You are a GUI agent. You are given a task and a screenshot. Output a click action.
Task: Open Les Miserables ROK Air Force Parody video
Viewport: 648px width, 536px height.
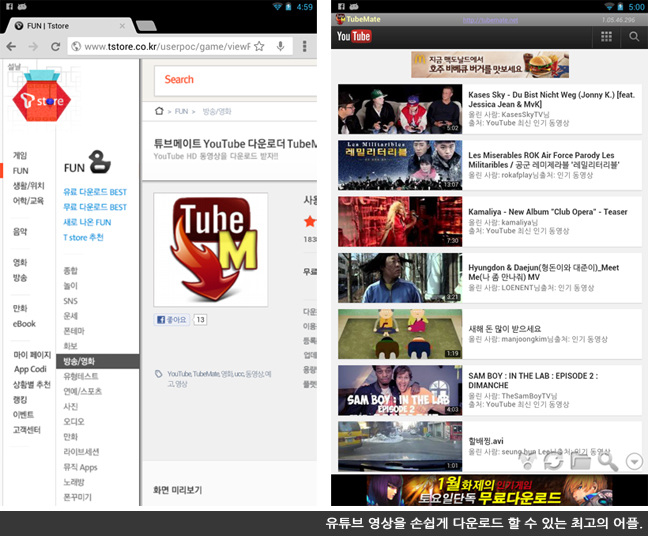(x=490, y=165)
